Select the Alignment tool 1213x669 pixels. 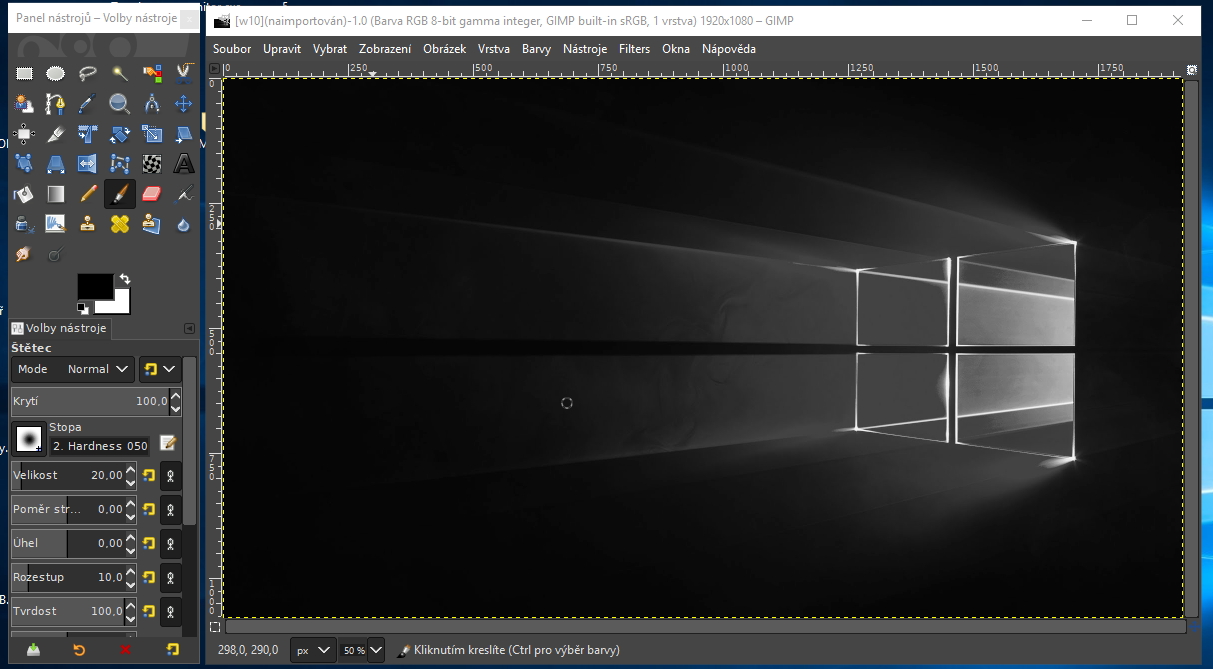(24, 133)
